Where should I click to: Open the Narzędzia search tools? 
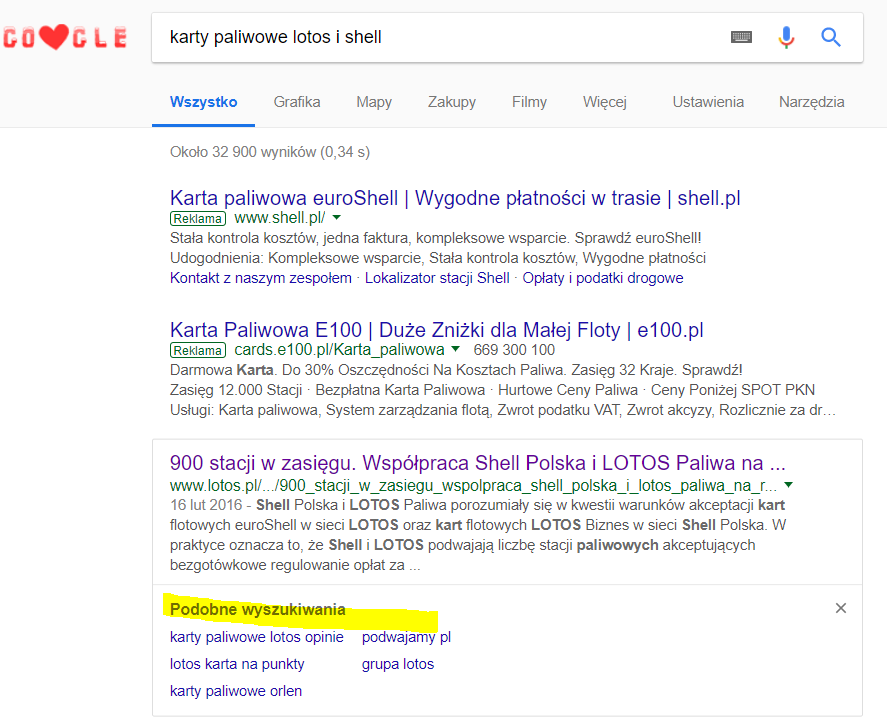point(812,102)
